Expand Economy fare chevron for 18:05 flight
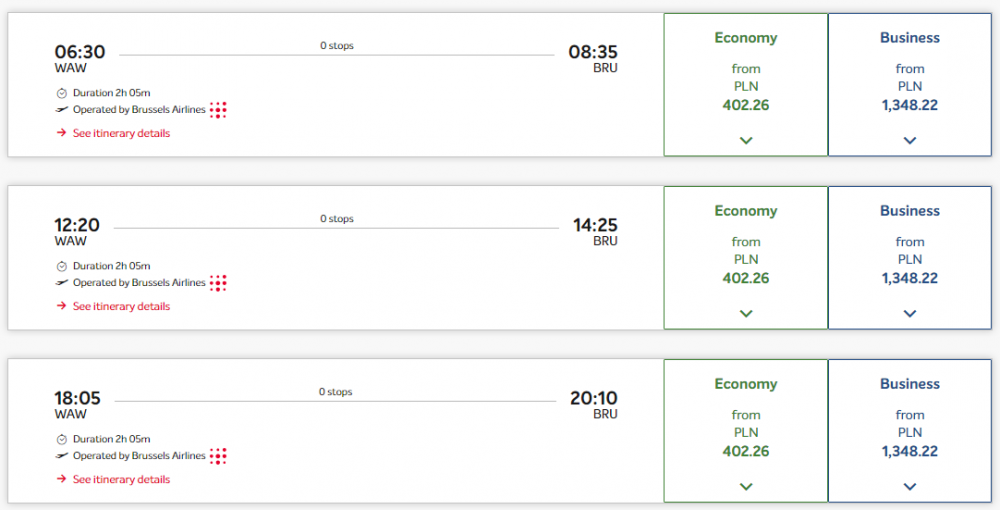1000x510 pixels. coord(746,486)
